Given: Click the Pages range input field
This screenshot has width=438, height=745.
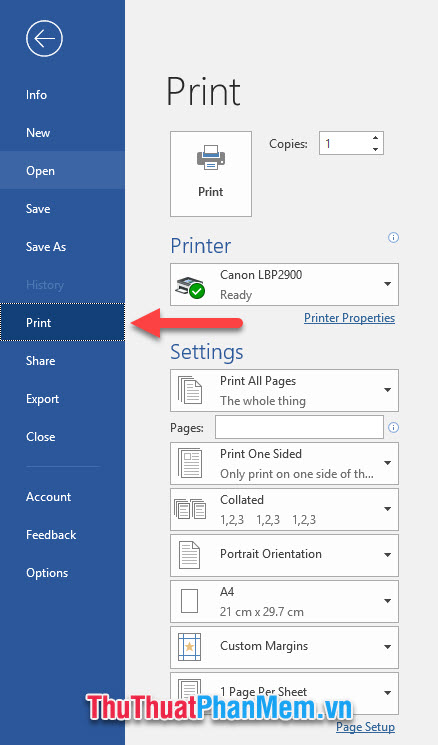Looking at the screenshot, I should [x=299, y=427].
